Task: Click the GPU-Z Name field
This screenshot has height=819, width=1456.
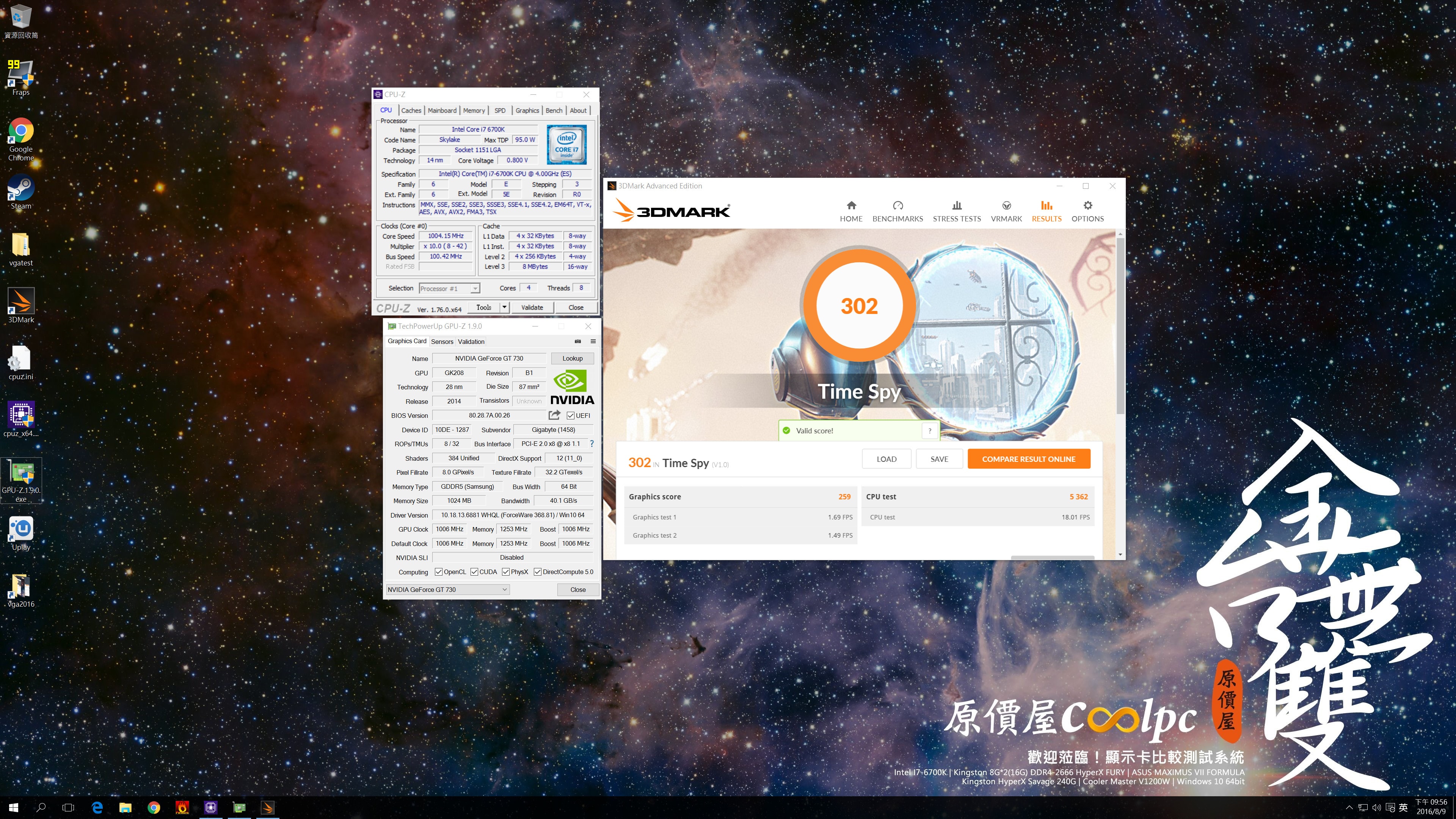Action: [489, 358]
